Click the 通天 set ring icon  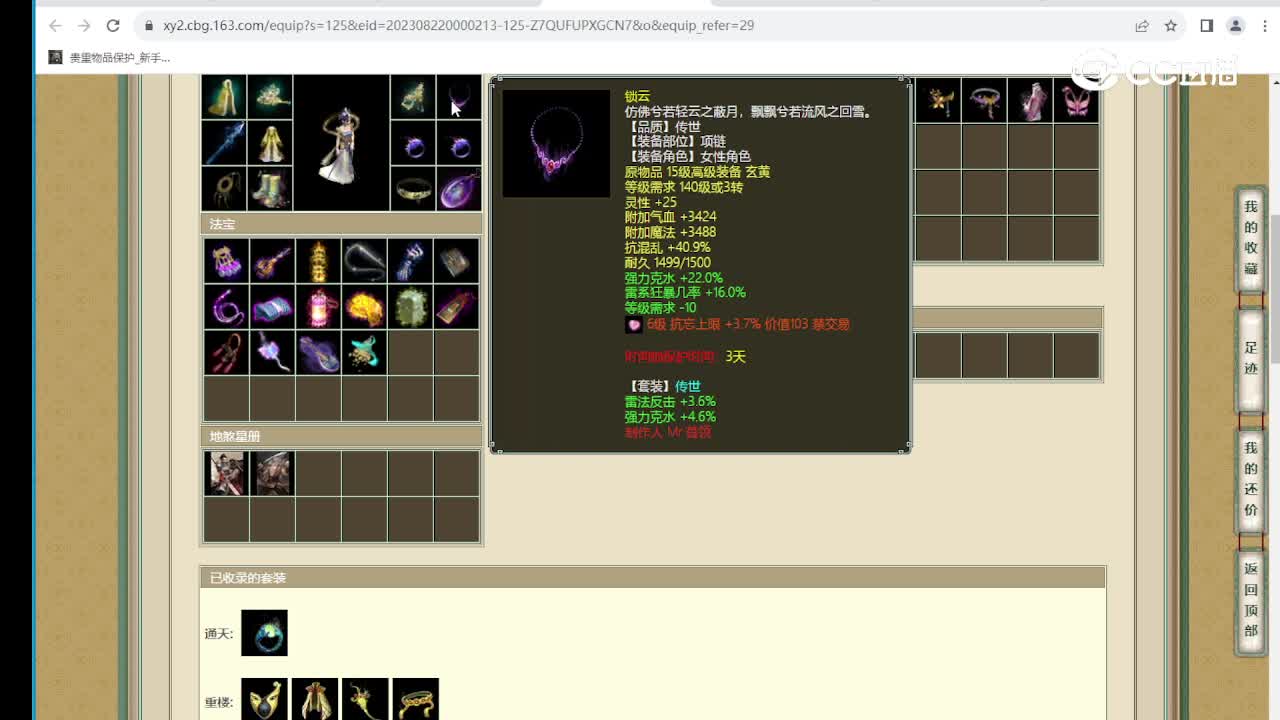[264, 633]
